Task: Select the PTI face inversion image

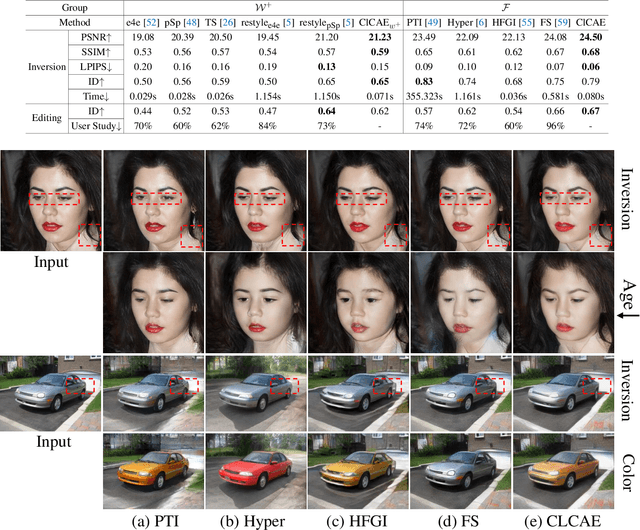Action: click(153, 198)
